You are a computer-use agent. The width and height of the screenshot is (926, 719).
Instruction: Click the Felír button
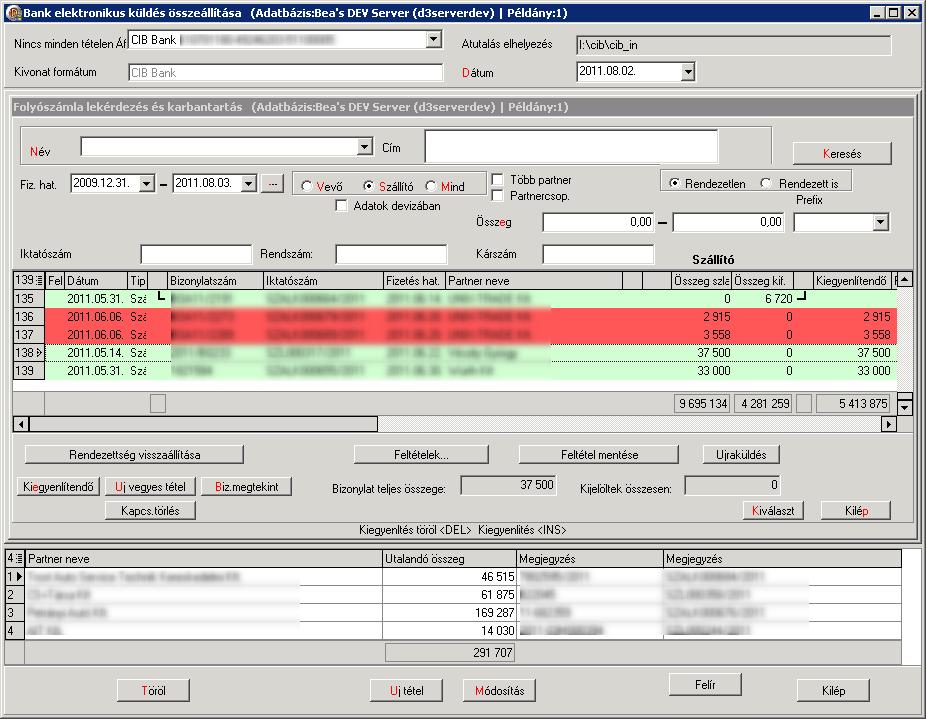coord(705,684)
